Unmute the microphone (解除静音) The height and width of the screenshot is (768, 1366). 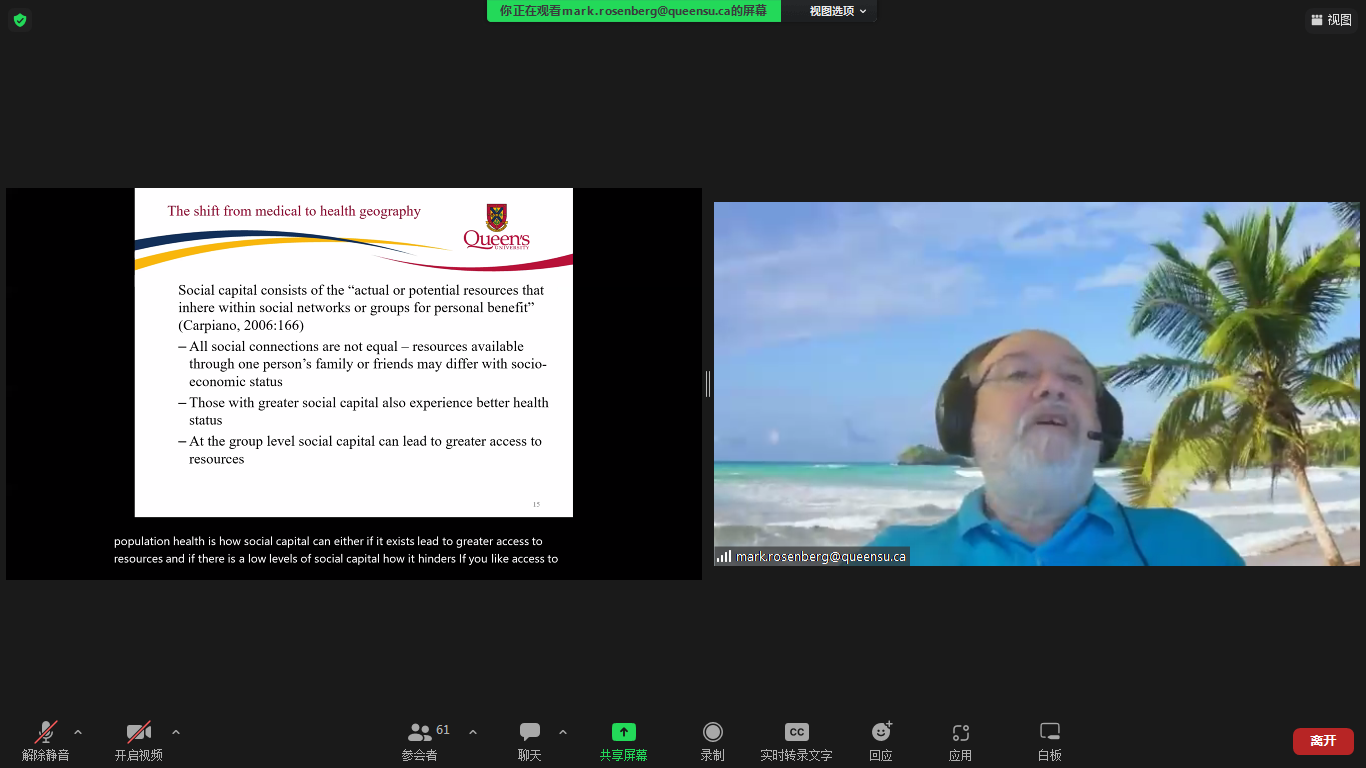[46, 740]
